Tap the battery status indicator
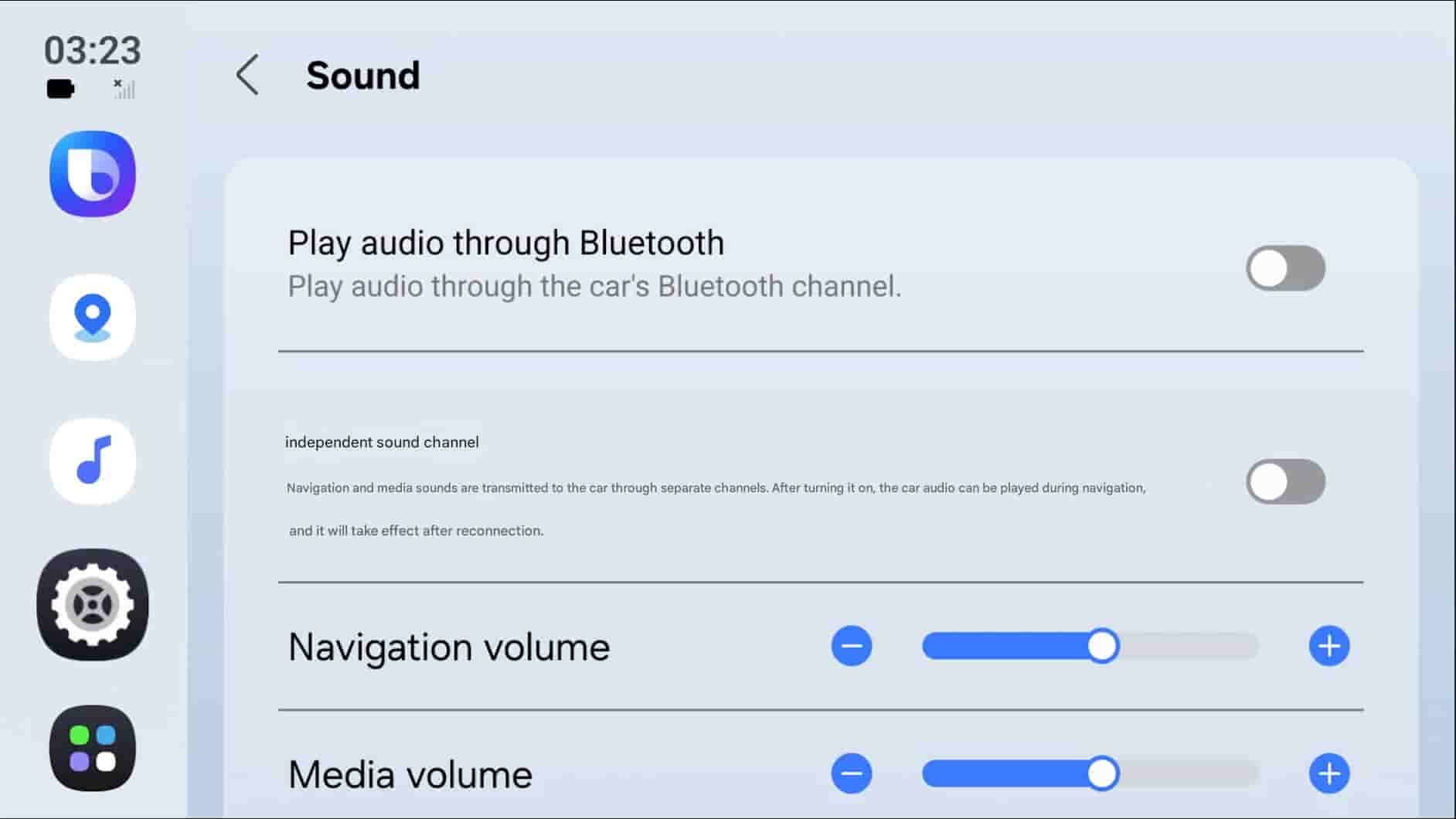 pos(60,89)
